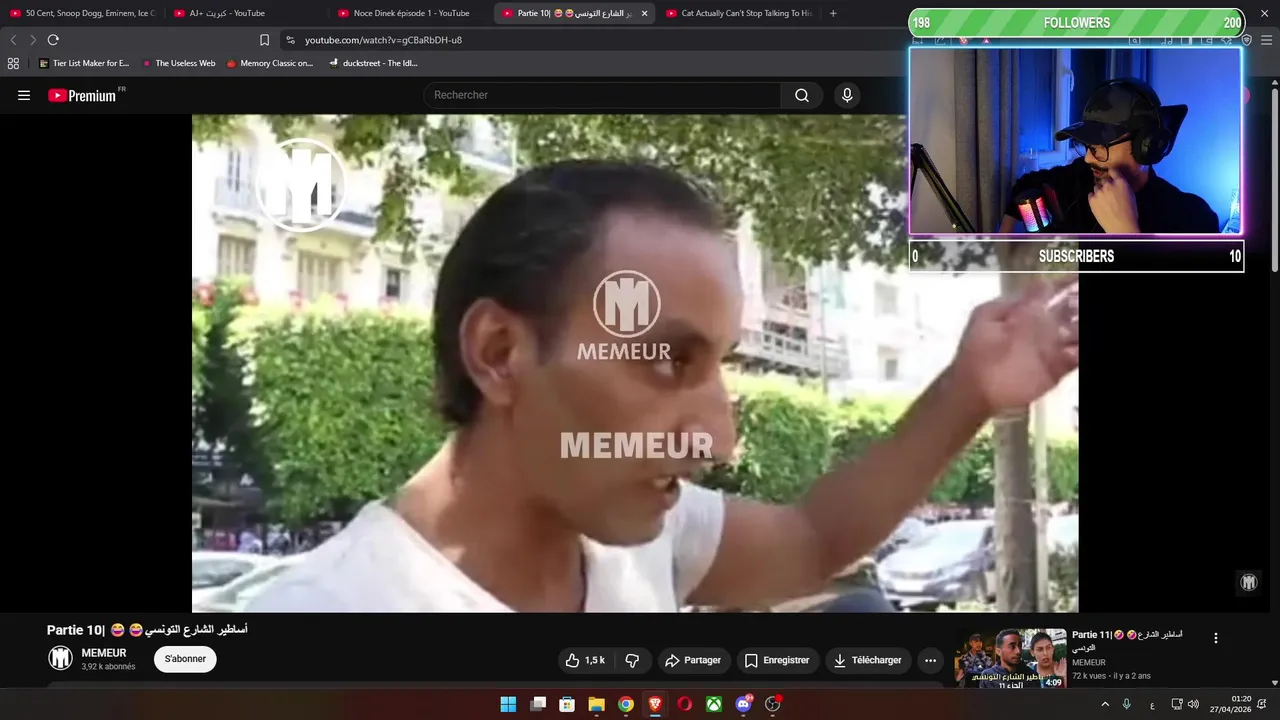Share the video via Partager
The height and width of the screenshot is (720, 1280).
click(x=693, y=660)
